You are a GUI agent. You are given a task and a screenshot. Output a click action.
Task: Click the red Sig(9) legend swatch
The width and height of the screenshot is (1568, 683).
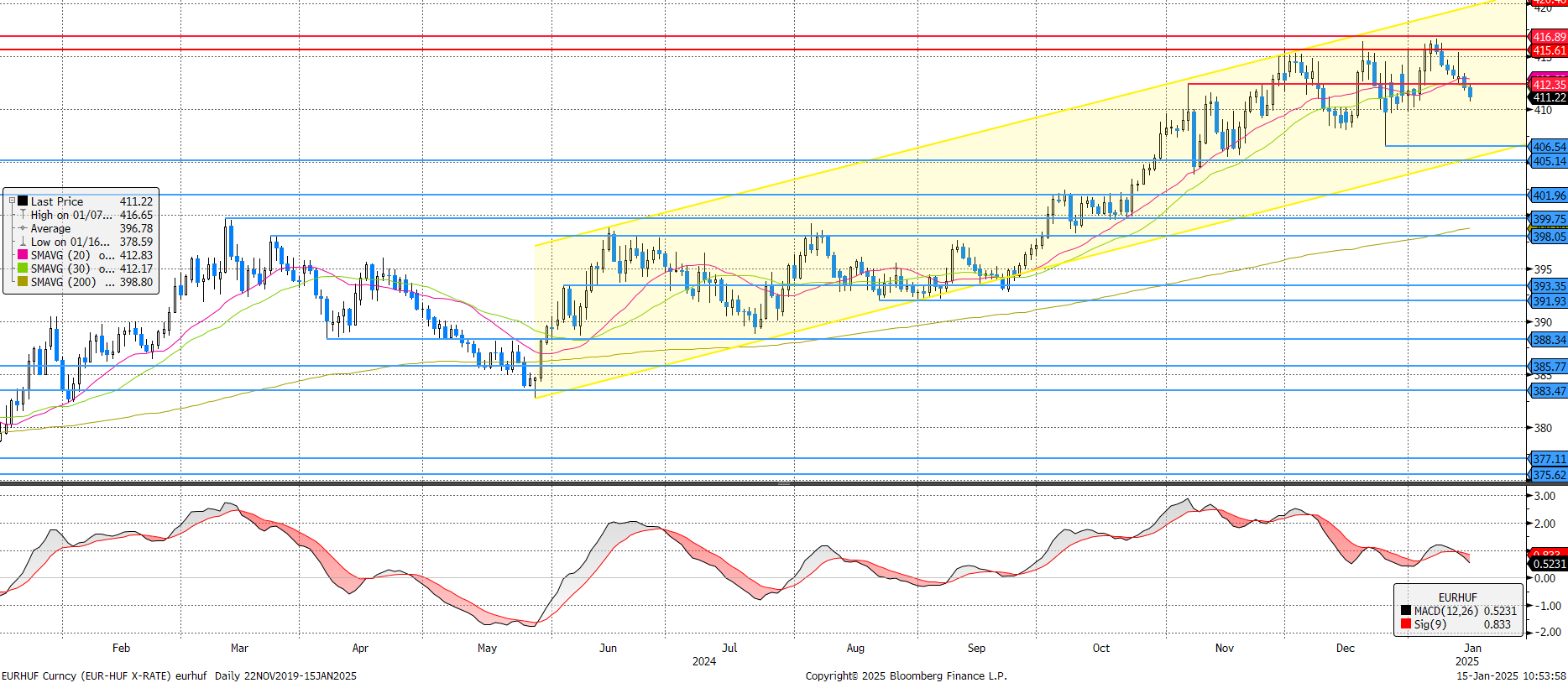pyautogui.click(x=1405, y=624)
